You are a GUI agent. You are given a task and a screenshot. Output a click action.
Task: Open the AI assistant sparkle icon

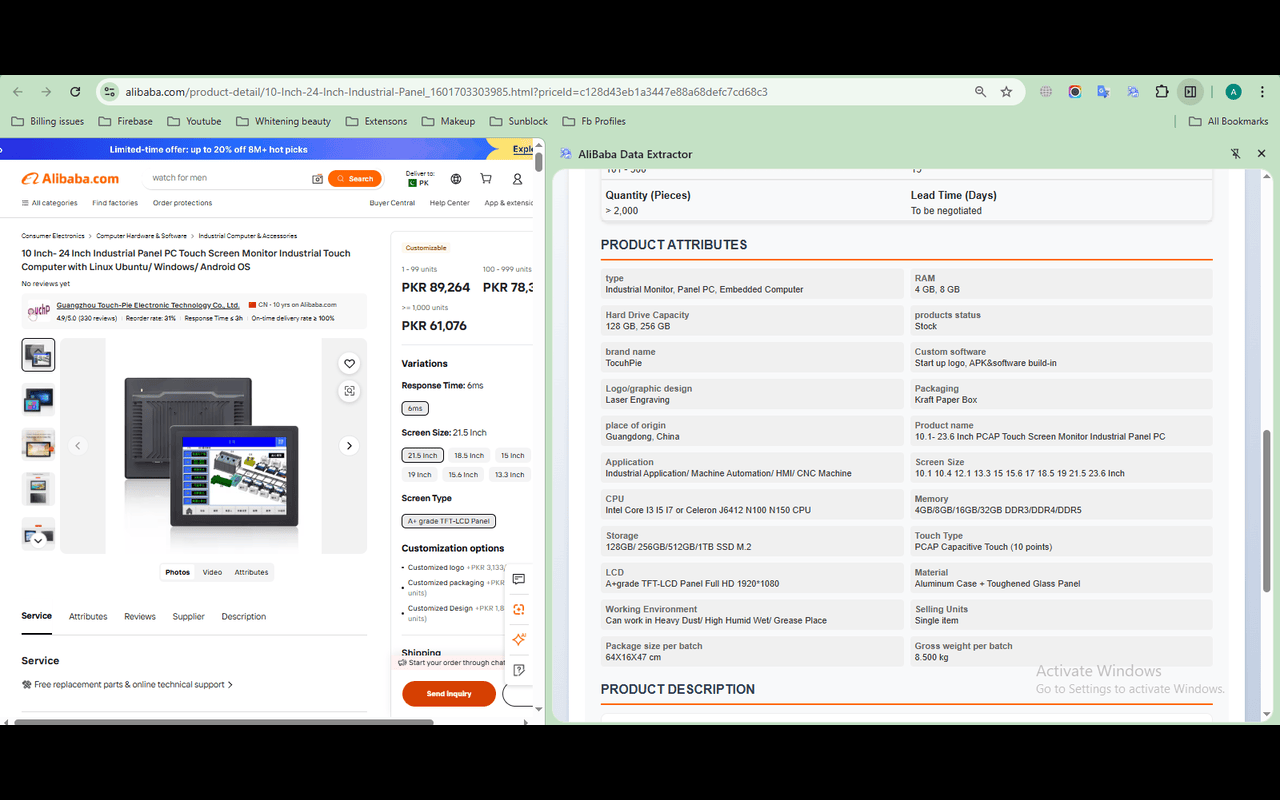519,639
